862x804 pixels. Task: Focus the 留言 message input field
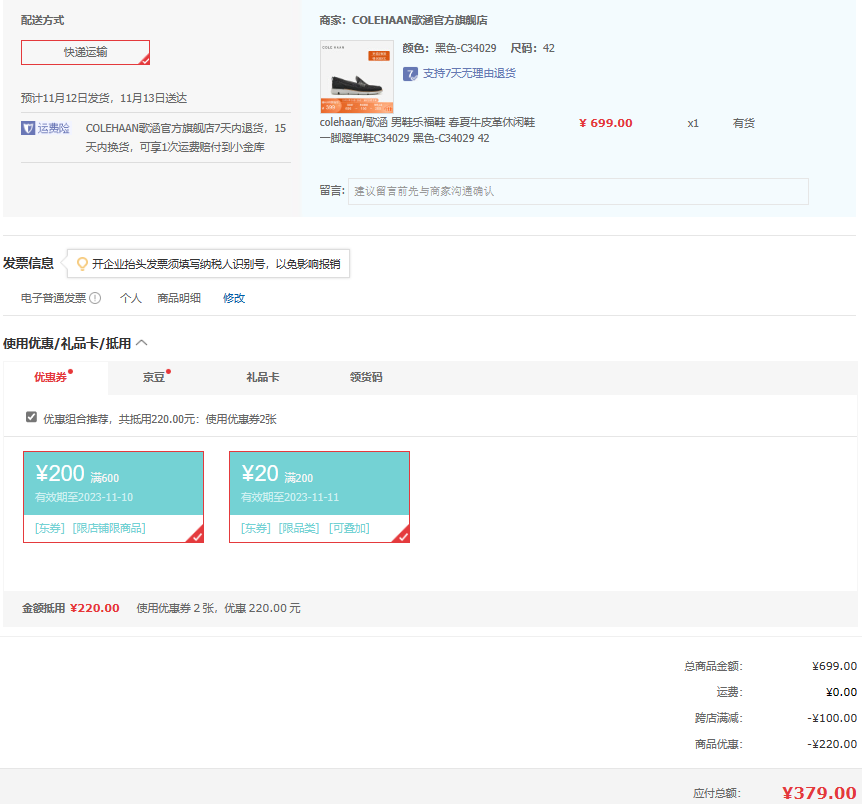click(x=578, y=191)
